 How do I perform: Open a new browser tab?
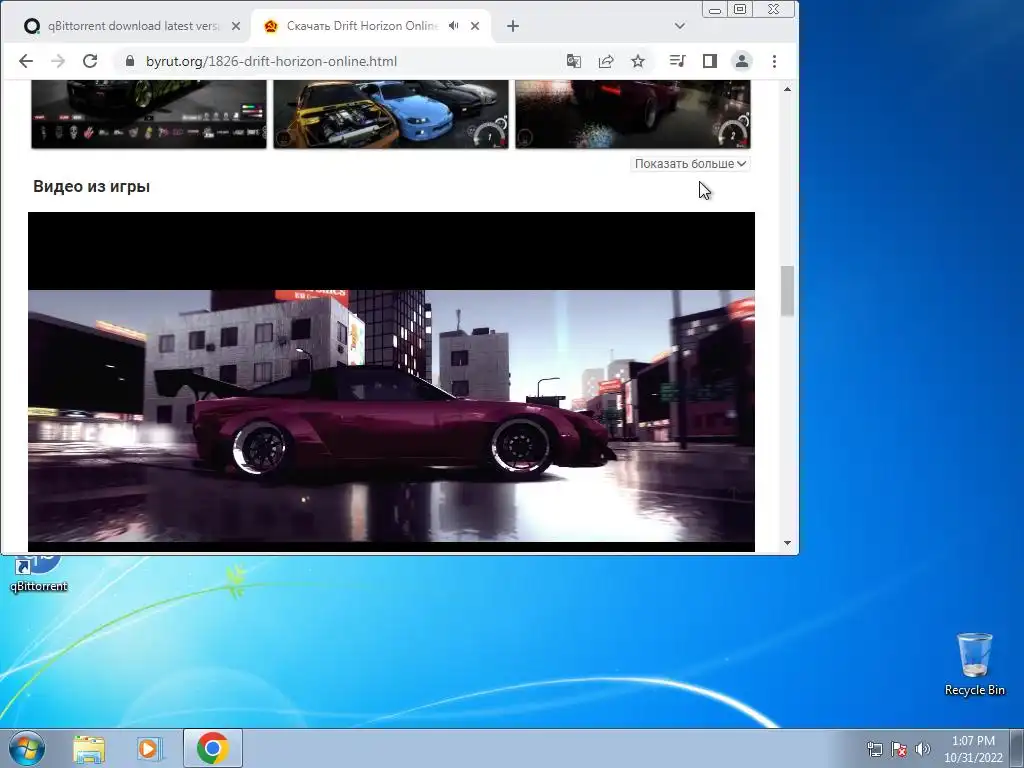pos(513,26)
